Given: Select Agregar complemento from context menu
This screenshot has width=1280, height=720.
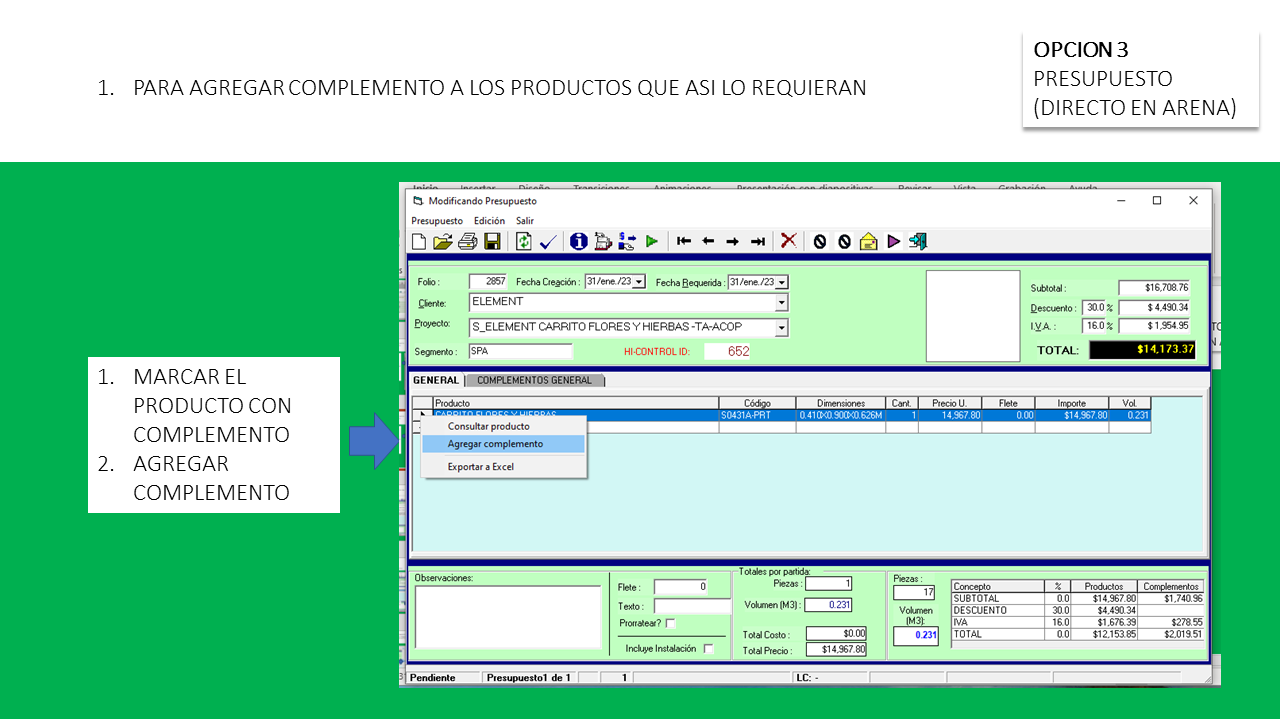Looking at the screenshot, I should [x=495, y=444].
